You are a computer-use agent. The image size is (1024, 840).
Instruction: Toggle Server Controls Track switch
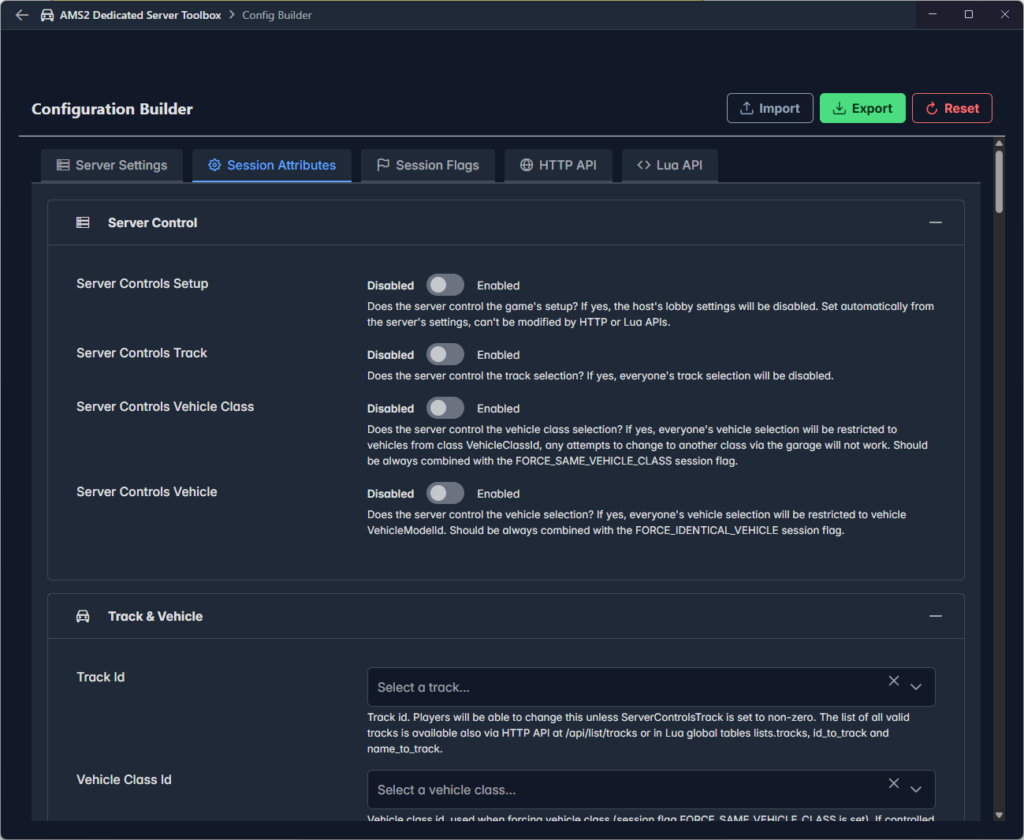445,355
